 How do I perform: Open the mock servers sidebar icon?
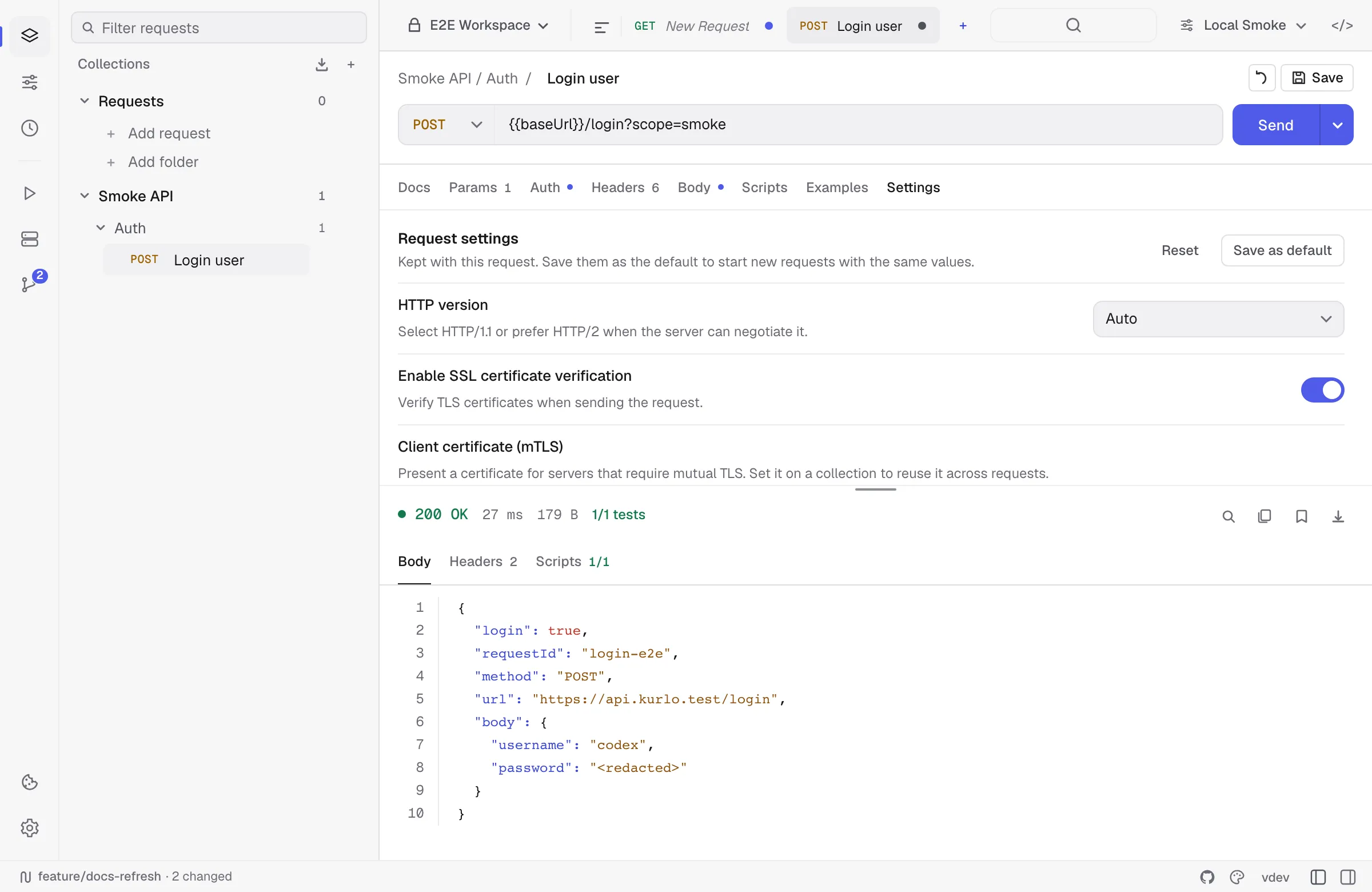(x=29, y=238)
